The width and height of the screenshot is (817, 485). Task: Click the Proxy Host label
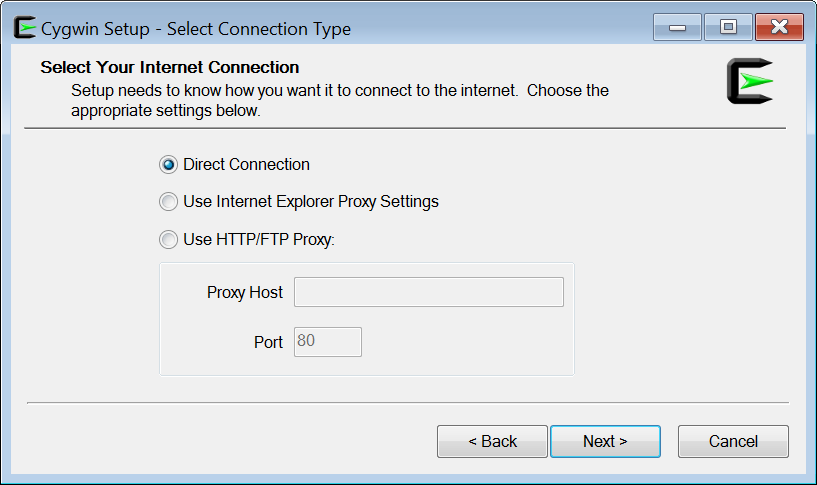tap(245, 292)
